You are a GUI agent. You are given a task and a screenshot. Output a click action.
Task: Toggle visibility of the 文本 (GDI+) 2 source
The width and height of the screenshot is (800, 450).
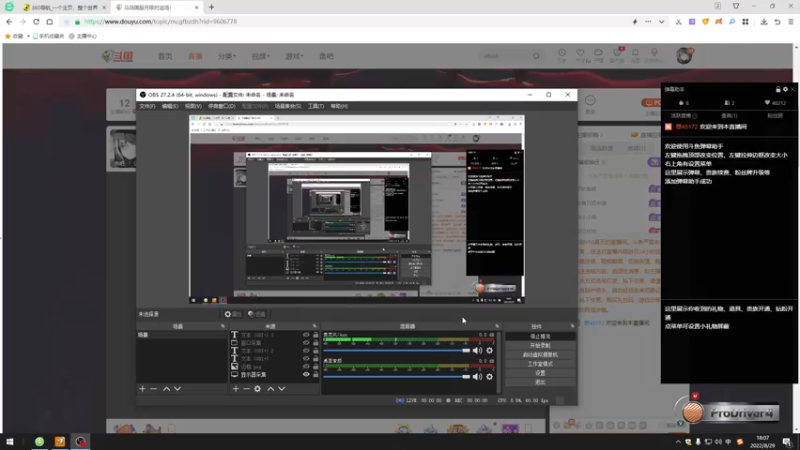pyautogui.click(x=306, y=351)
